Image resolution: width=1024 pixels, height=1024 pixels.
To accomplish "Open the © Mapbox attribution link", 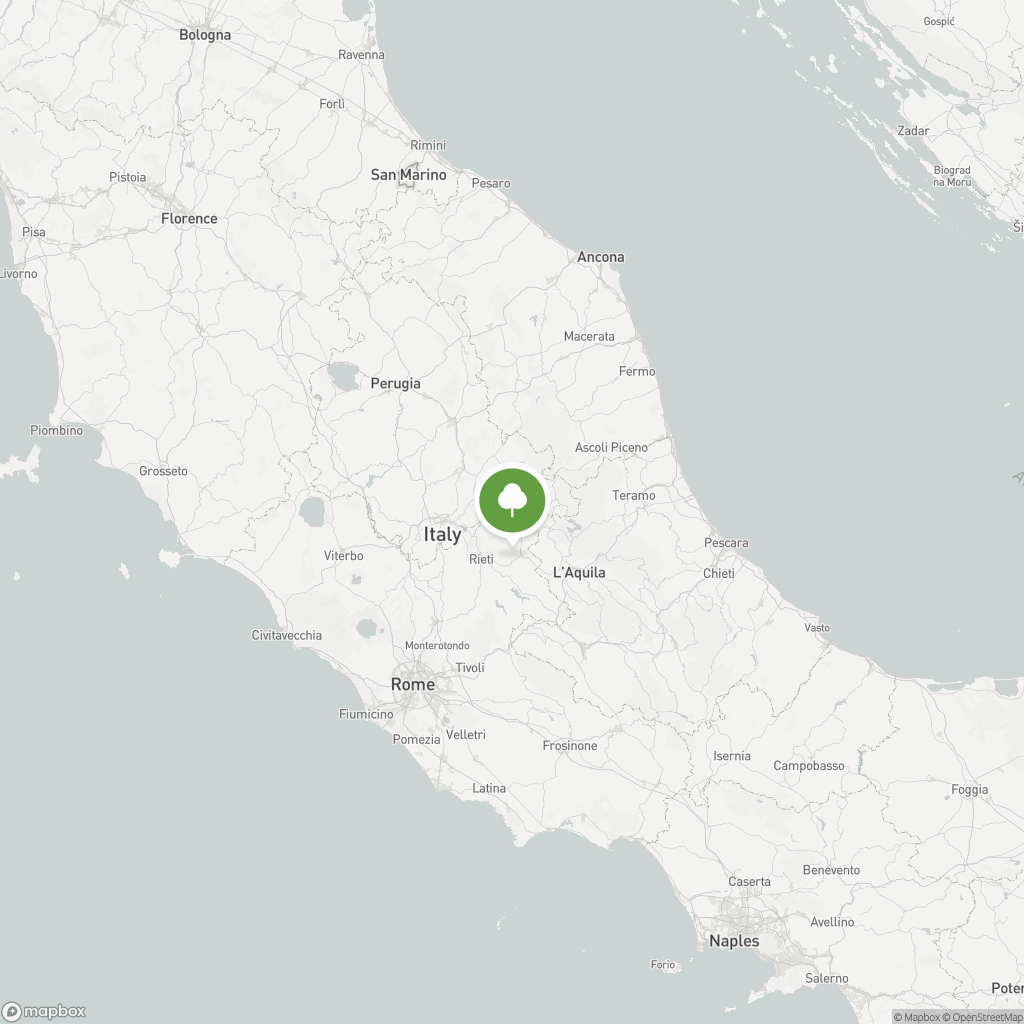I will (917, 1017).
